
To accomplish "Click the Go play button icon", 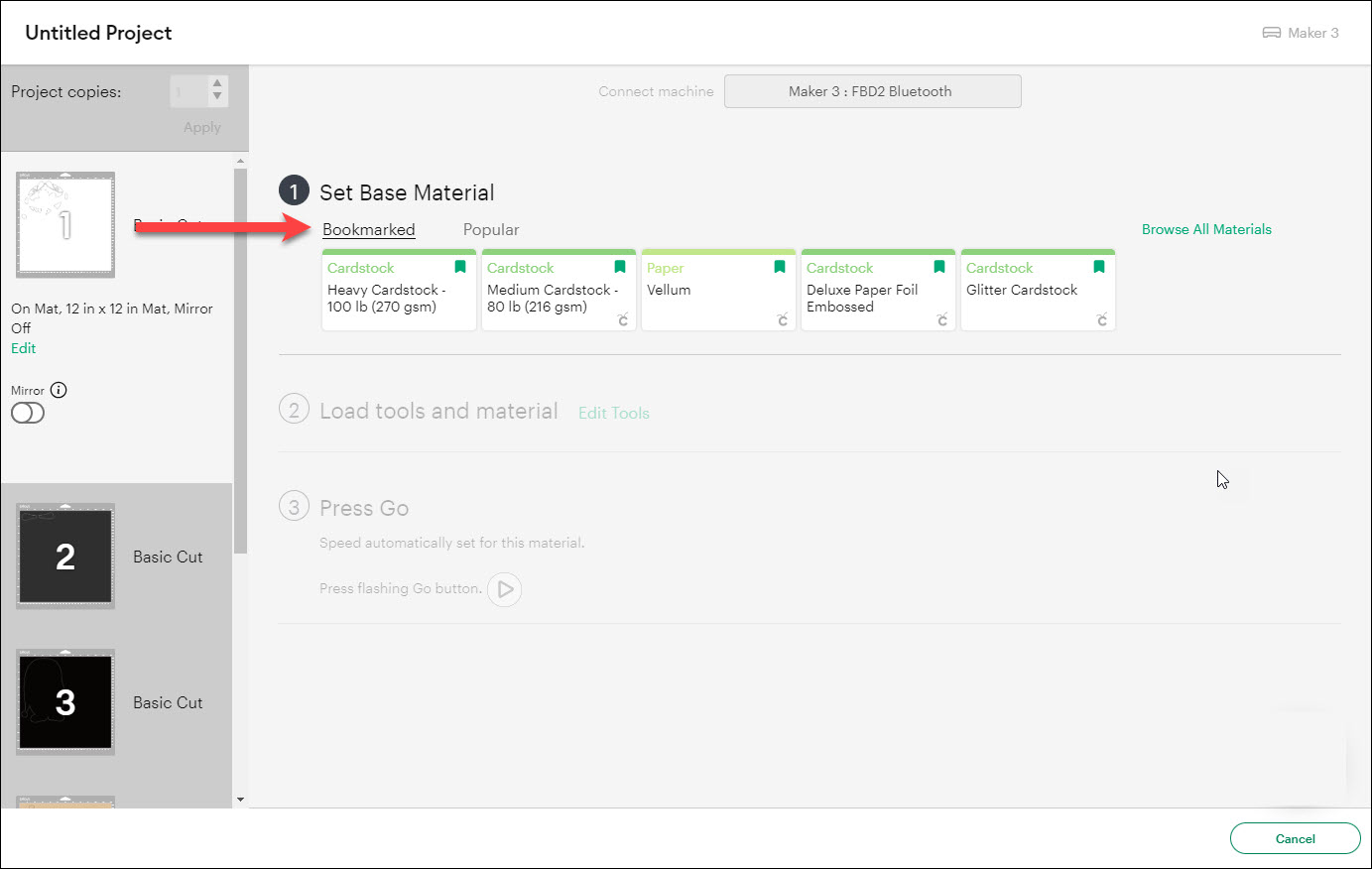I will point(505,589).
